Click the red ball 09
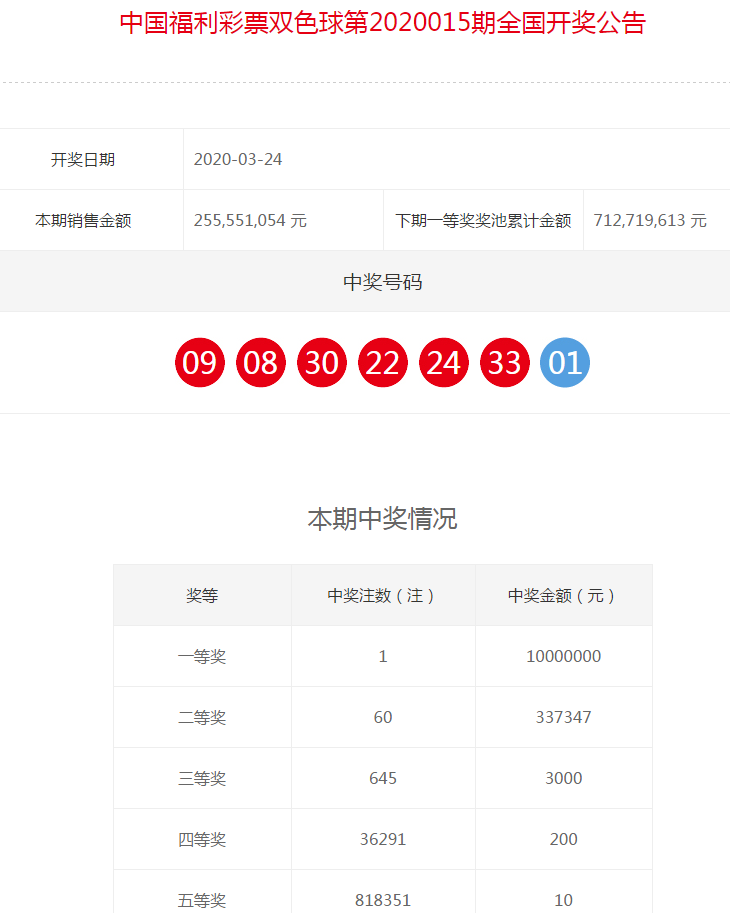Image resolution: width=730 pixels, height=913 pixels. point(200,362)
